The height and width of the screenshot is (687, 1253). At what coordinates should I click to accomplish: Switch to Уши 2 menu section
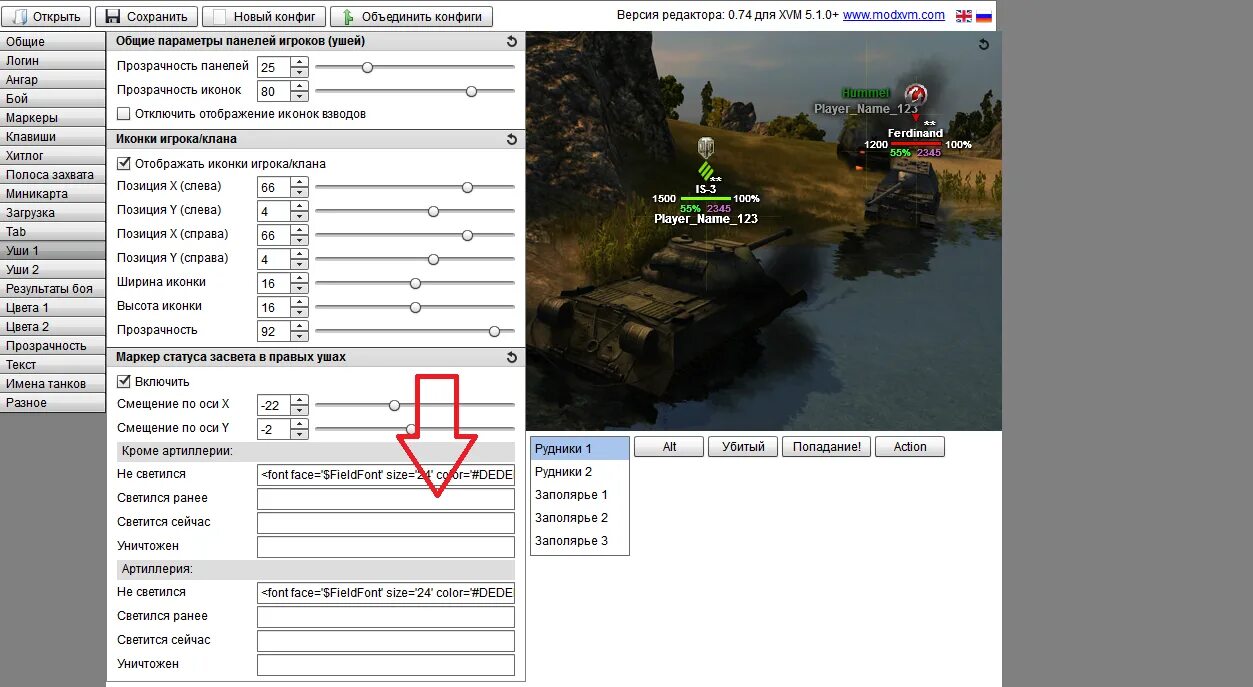(53, 270)
